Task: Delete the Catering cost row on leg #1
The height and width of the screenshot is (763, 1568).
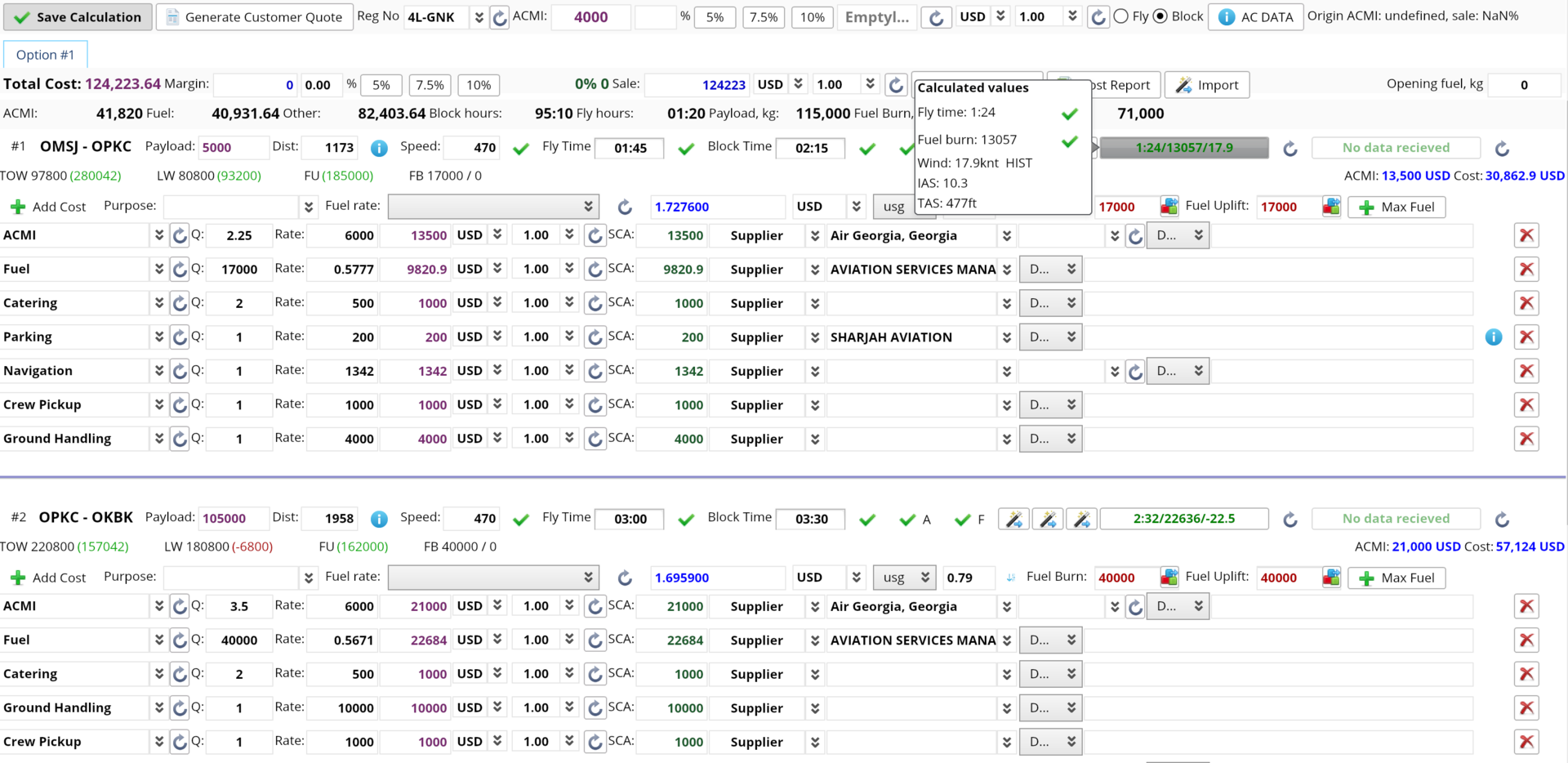Action: [x=1526, y=302]
